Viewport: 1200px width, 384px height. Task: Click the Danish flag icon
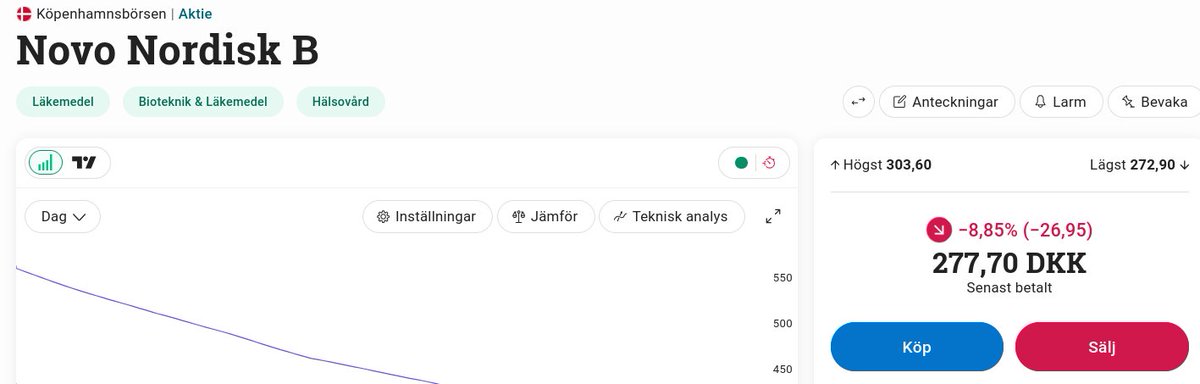[x=24, y=14]
